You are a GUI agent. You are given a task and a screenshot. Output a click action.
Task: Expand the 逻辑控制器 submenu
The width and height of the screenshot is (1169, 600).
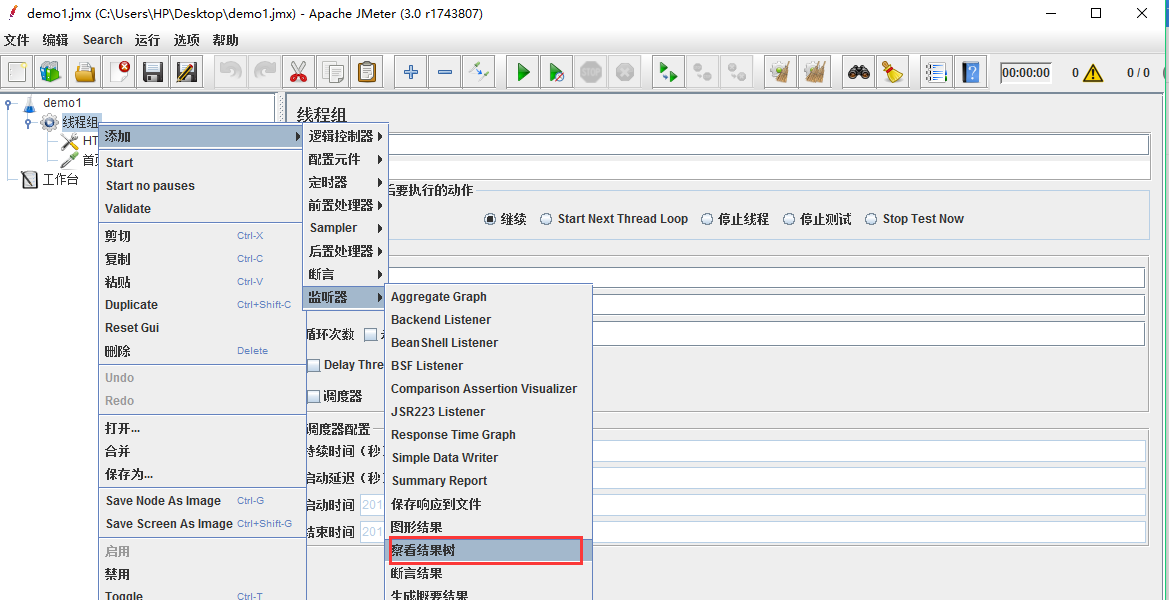tap(346, 136)
